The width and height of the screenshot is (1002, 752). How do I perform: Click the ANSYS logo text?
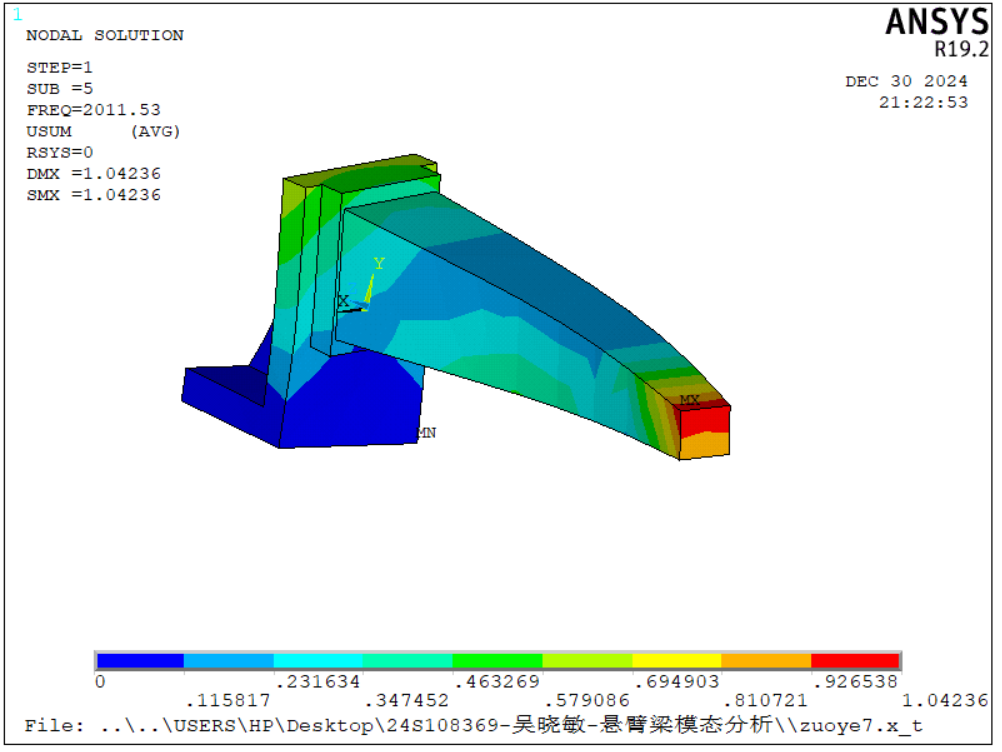[x=937, y=22]
